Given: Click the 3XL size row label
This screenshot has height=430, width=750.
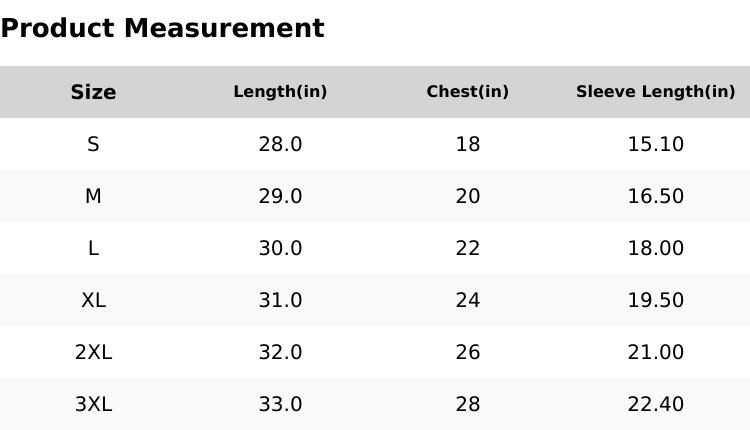Looking at the screenshot, I should 93,404.
